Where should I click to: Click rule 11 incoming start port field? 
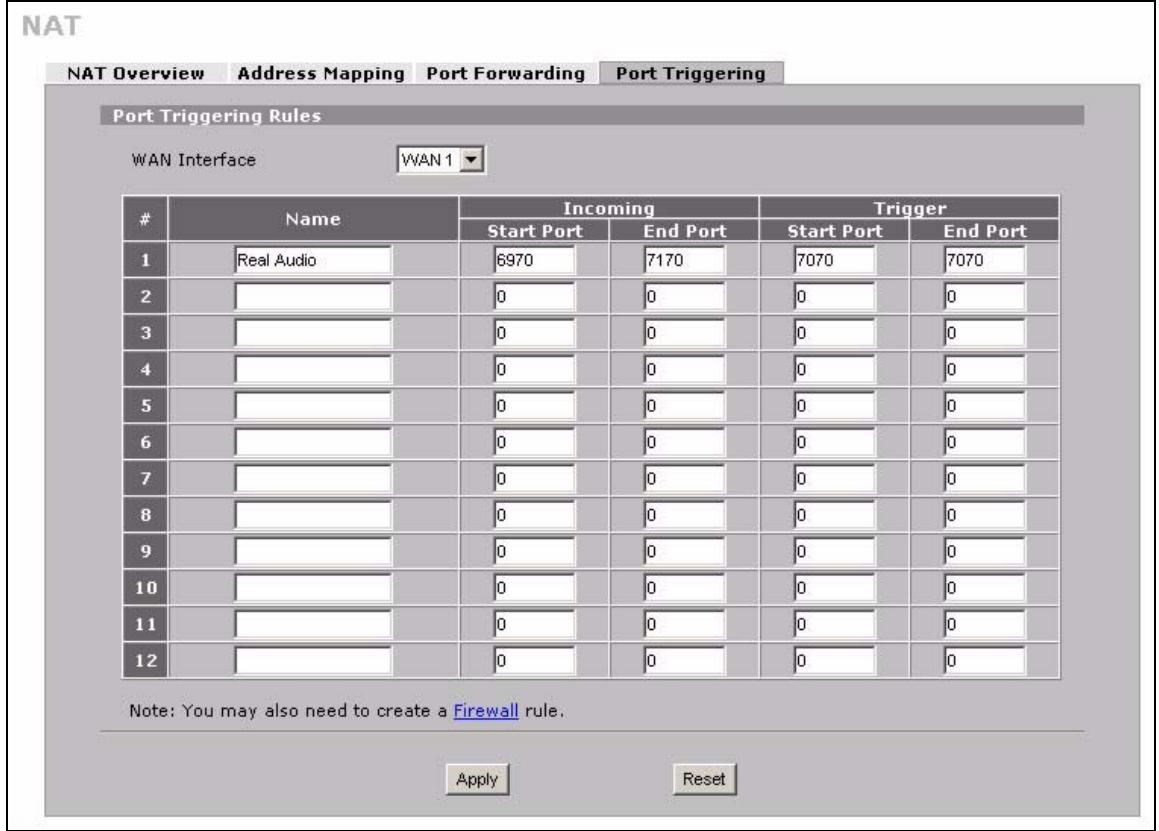(534, 624)
